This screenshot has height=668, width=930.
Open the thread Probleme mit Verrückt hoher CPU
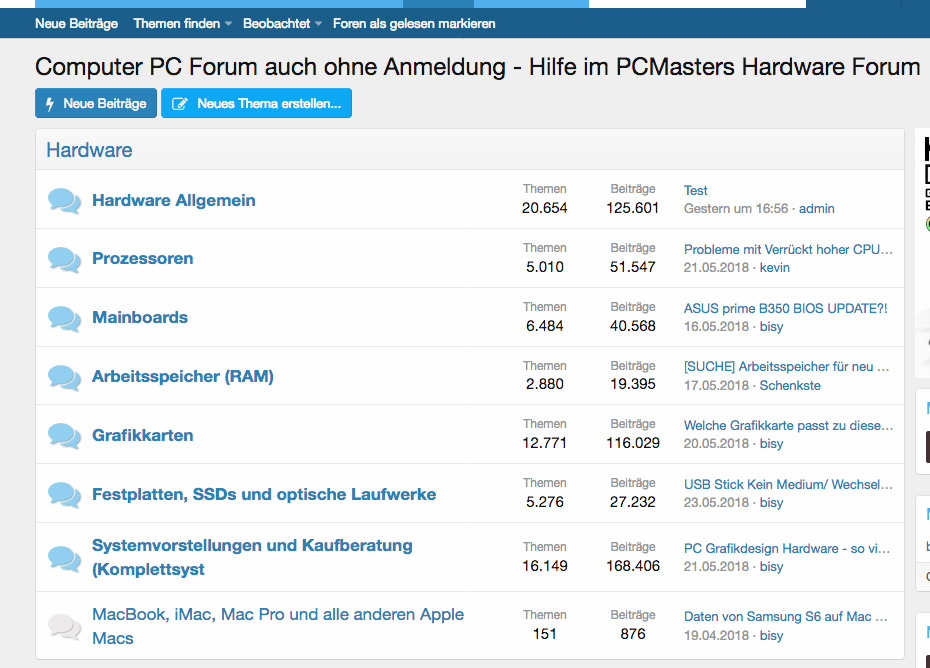pos(788,250)
